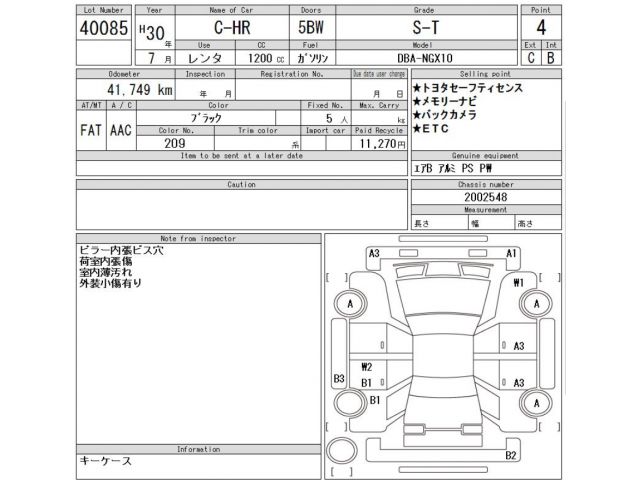Viewport: 640px width, 480px height.
Task: Click the Lot Number header label
Action: 104,10
